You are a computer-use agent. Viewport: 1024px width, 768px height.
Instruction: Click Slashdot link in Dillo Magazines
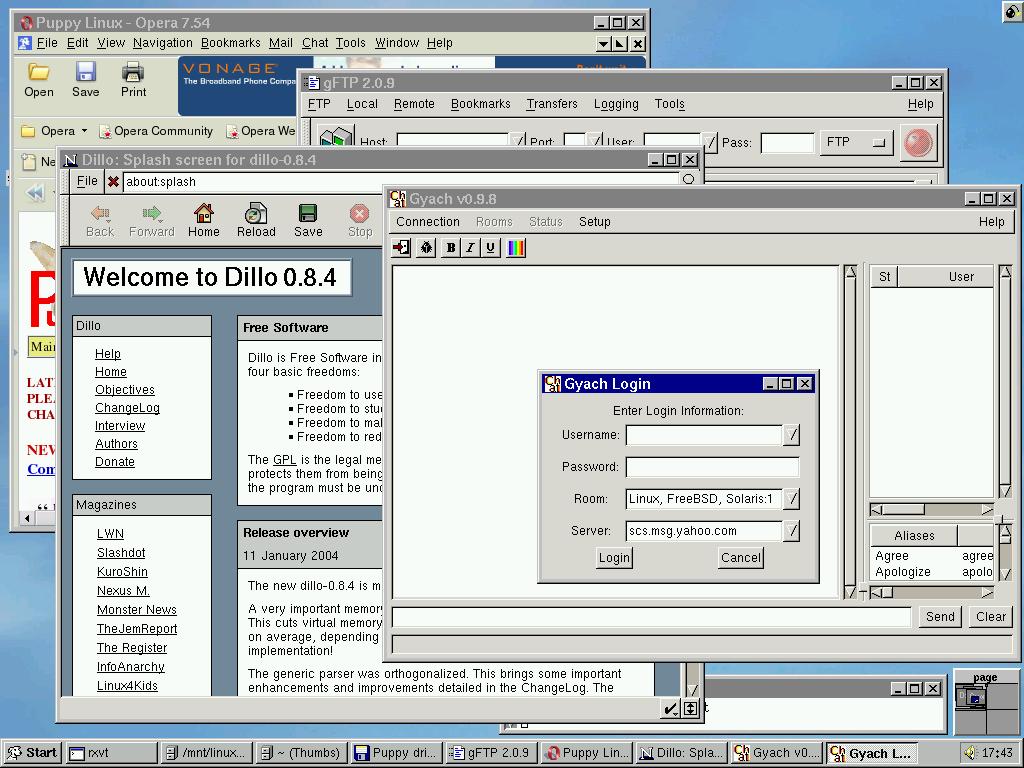[121, 552]
